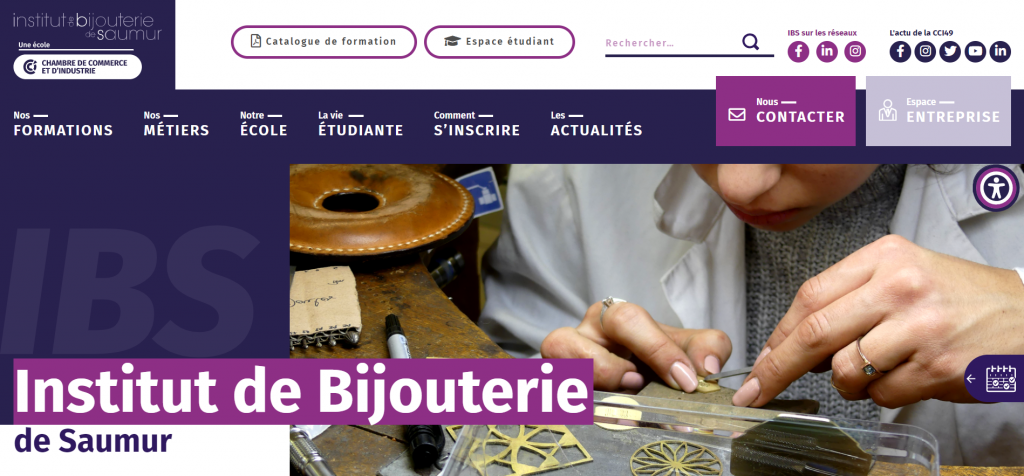Click Catalogue de formation button

324,42
